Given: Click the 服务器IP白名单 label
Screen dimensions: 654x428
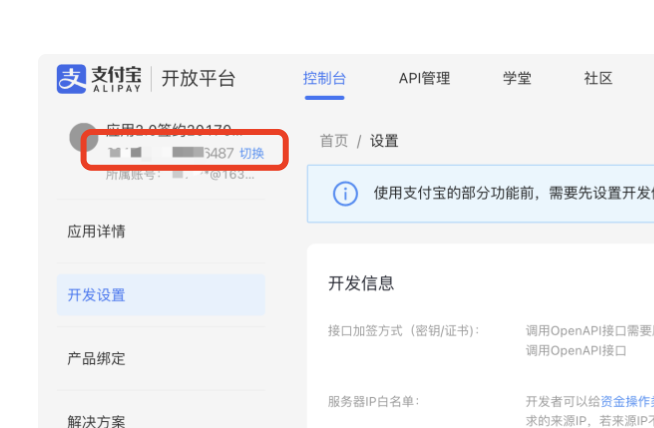Looking at the screenshot, I should pos(374,401).
